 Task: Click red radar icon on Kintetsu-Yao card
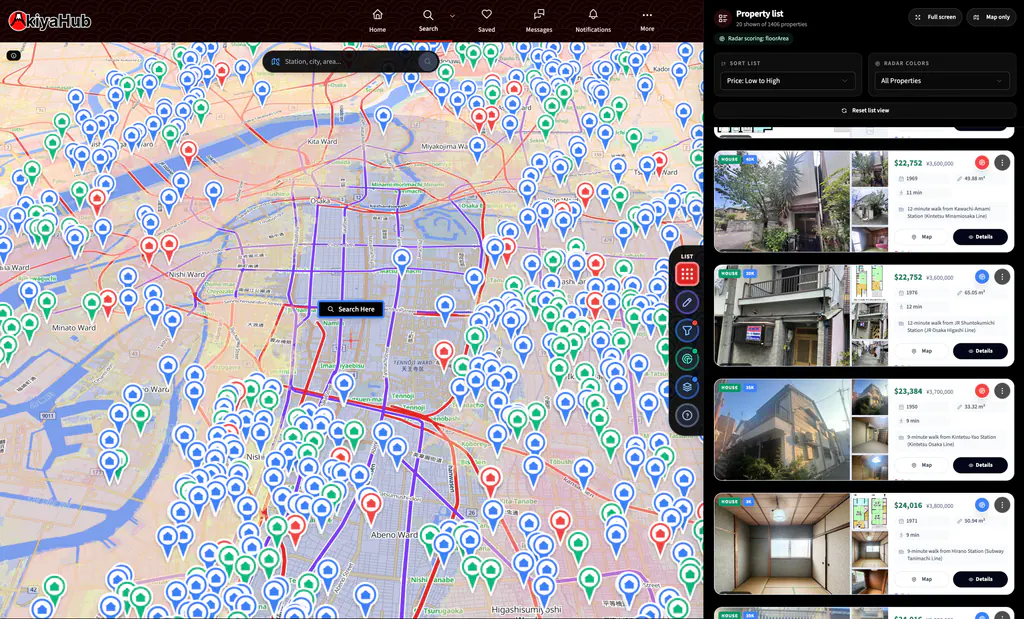(982, 390)
